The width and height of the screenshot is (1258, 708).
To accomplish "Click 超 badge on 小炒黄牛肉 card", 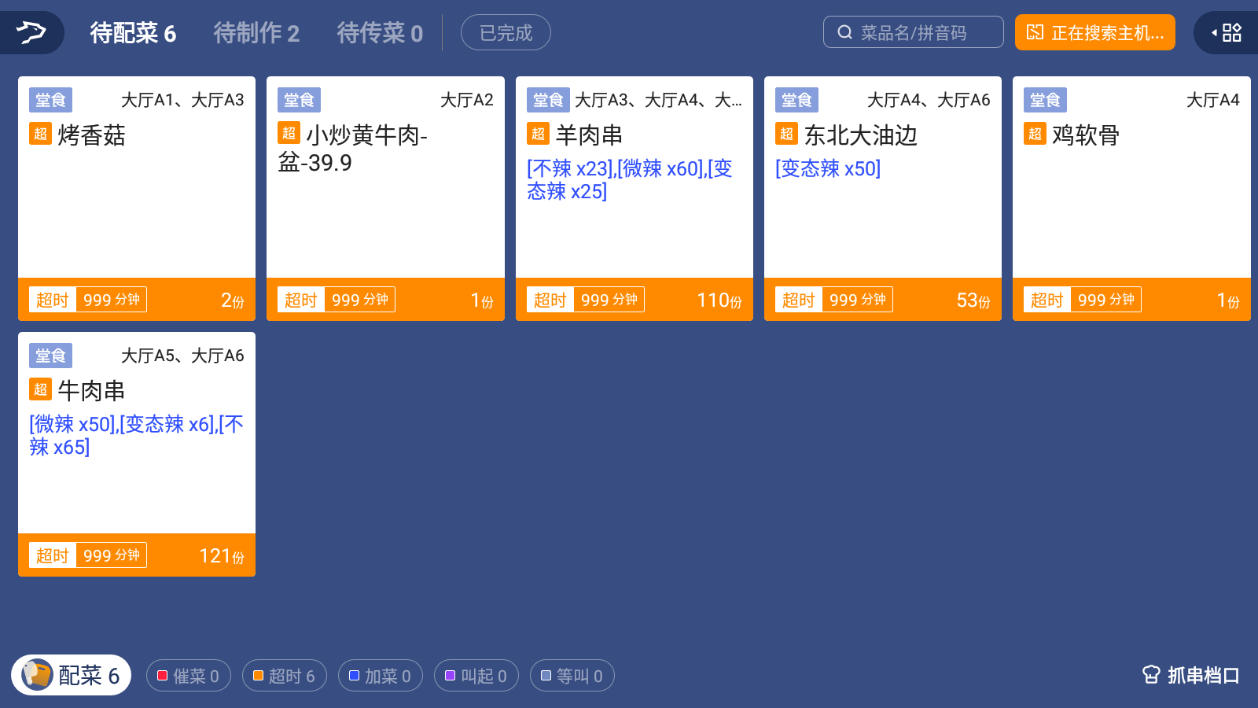I will (289, 133).
